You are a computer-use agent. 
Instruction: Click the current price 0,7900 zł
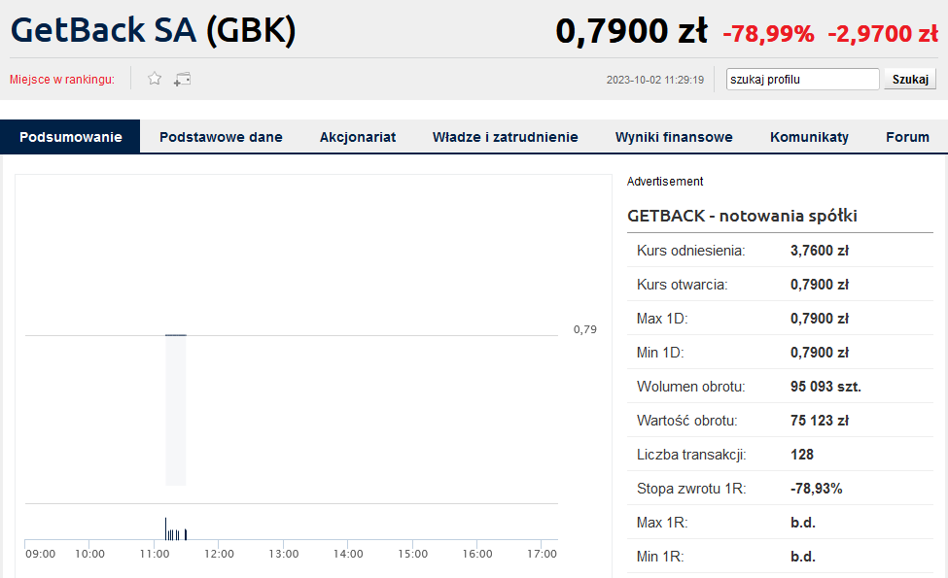(631, 31)
